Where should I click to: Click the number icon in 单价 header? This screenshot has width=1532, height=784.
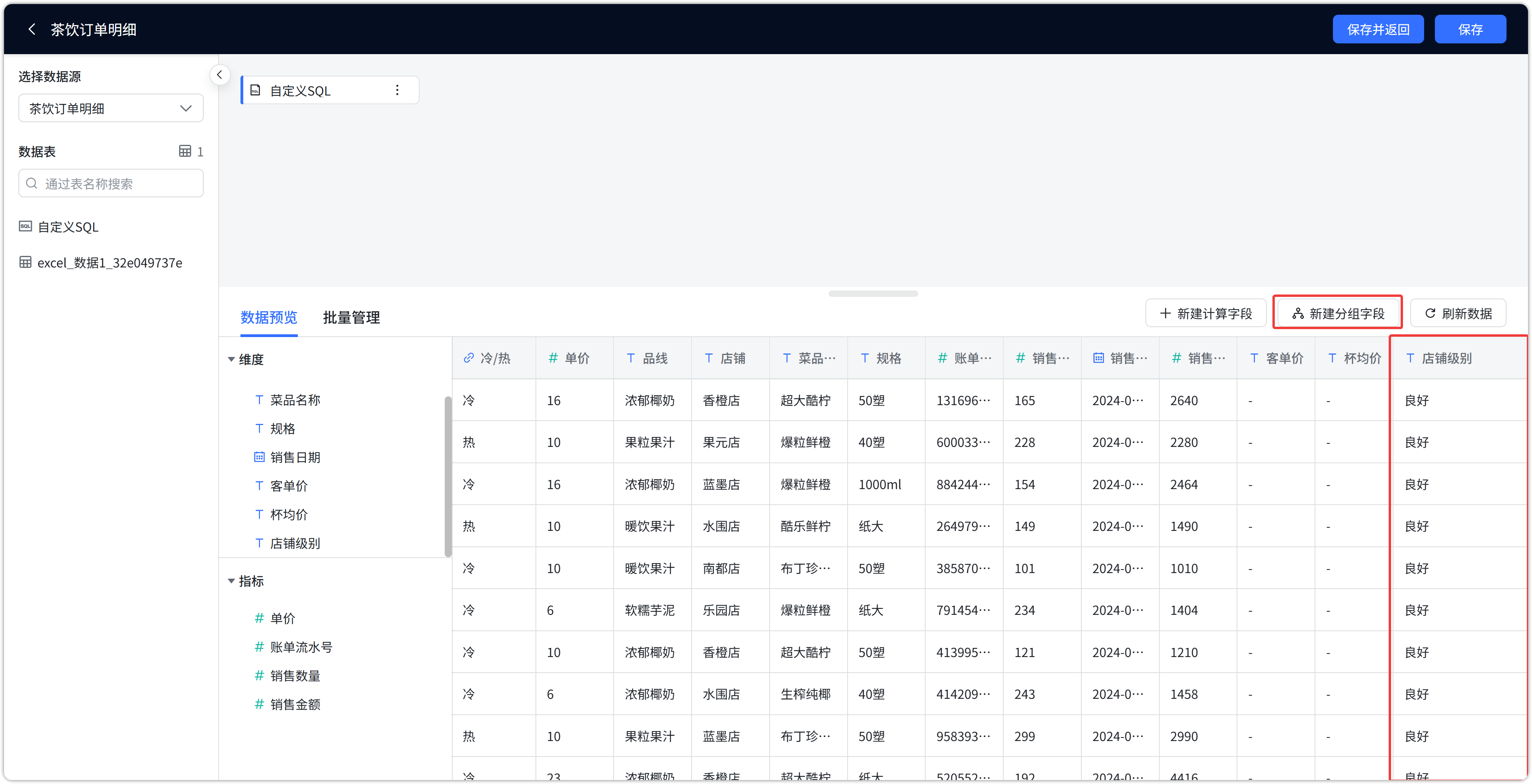[553, 358]
